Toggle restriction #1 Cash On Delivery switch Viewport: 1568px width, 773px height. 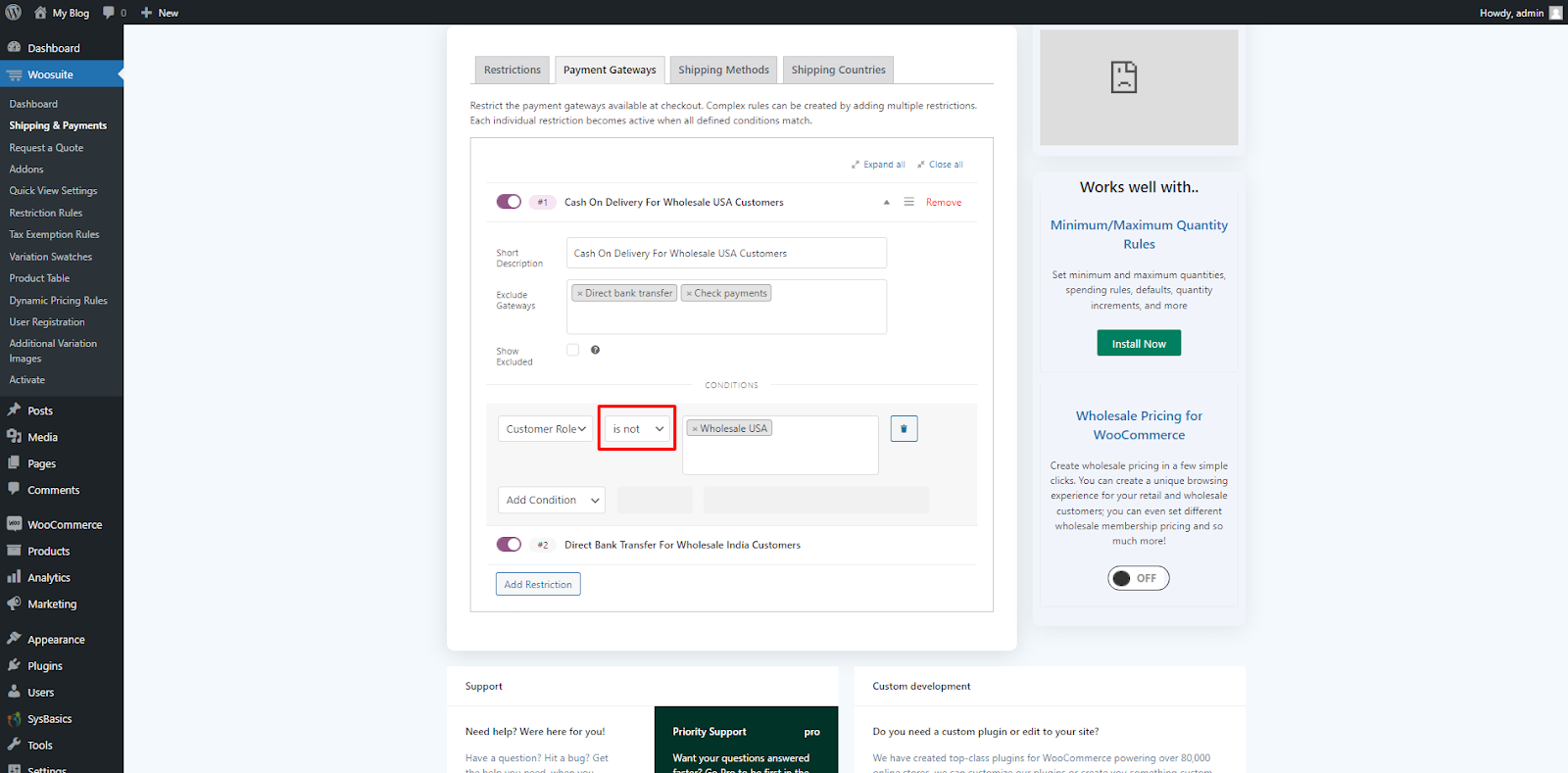tap(509, 202)
